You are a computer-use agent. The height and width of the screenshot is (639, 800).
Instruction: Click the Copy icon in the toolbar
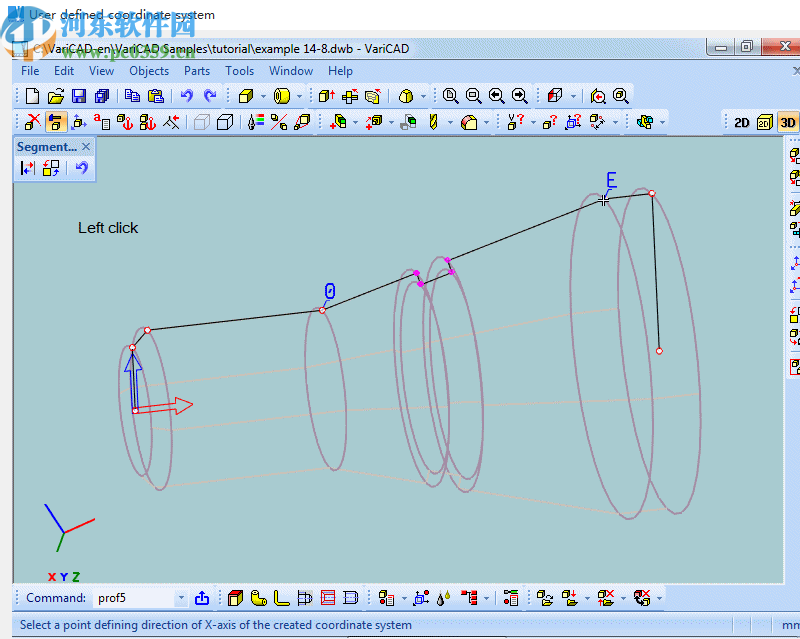(x=132, y=96)
